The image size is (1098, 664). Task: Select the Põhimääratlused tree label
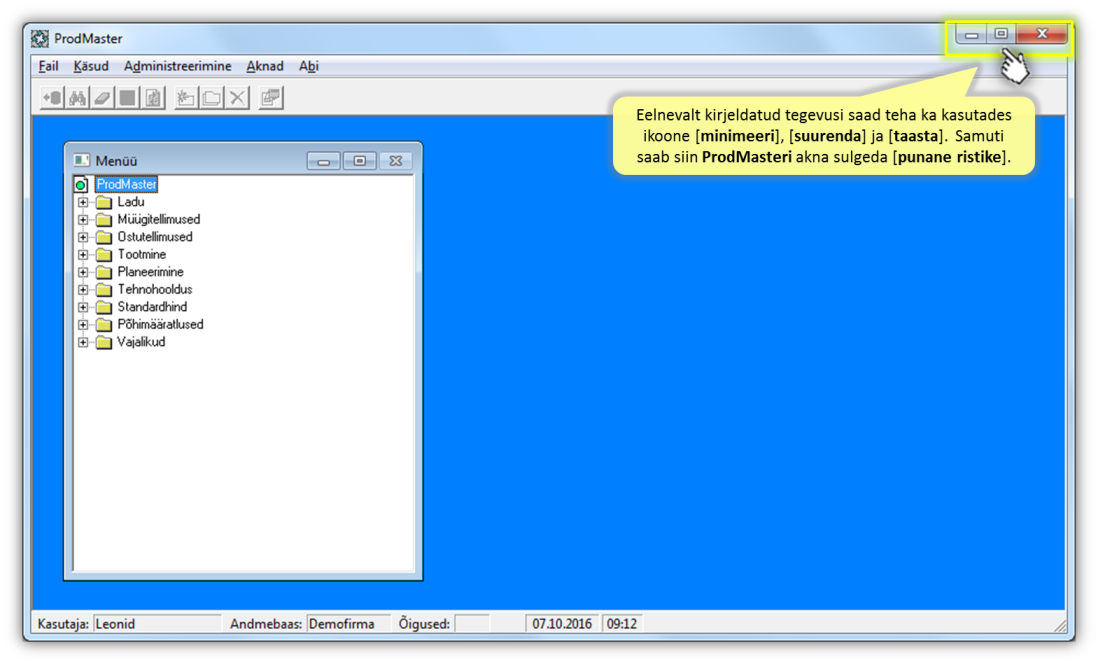(x=160, y=324)
